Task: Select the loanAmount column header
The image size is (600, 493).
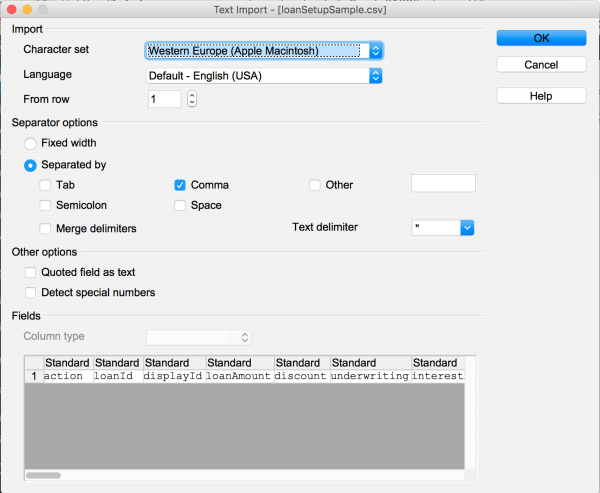Action: (x=240, y=362)
